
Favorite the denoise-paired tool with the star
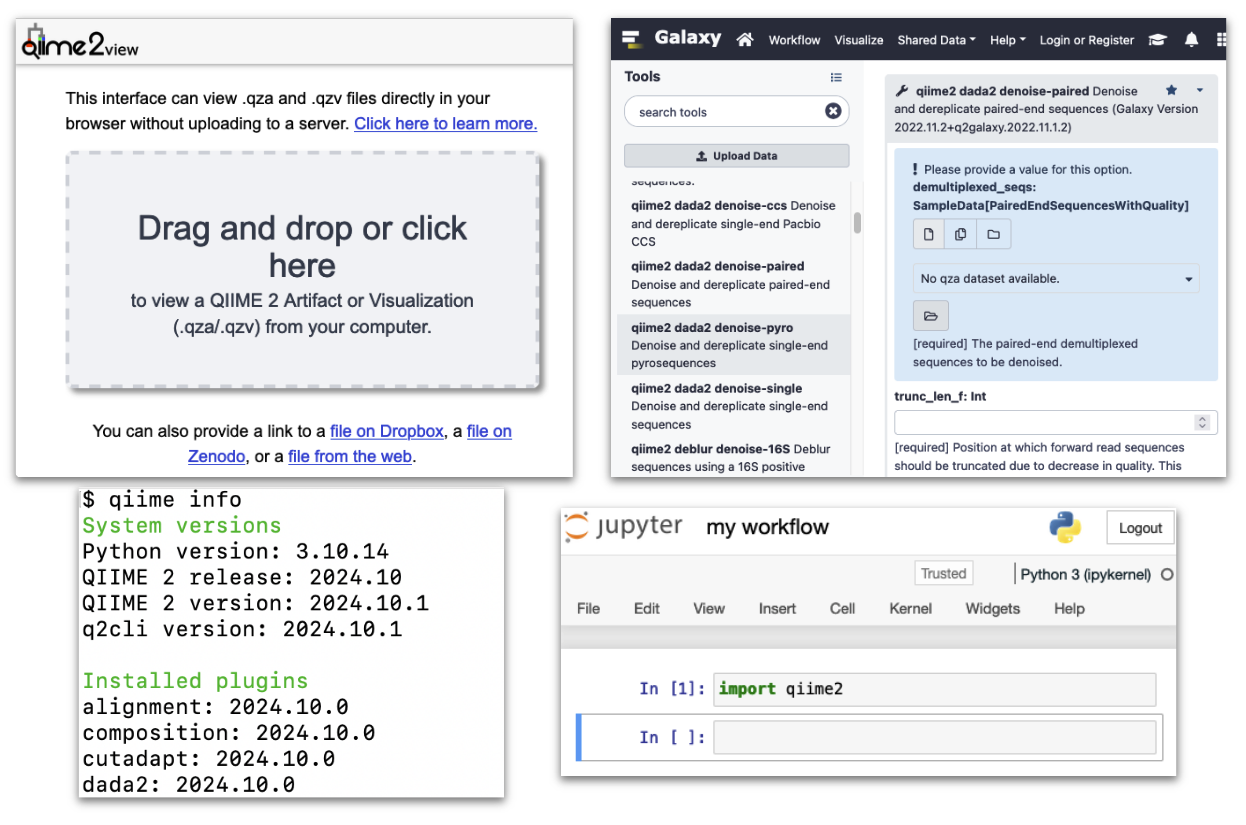[1171, 90]
